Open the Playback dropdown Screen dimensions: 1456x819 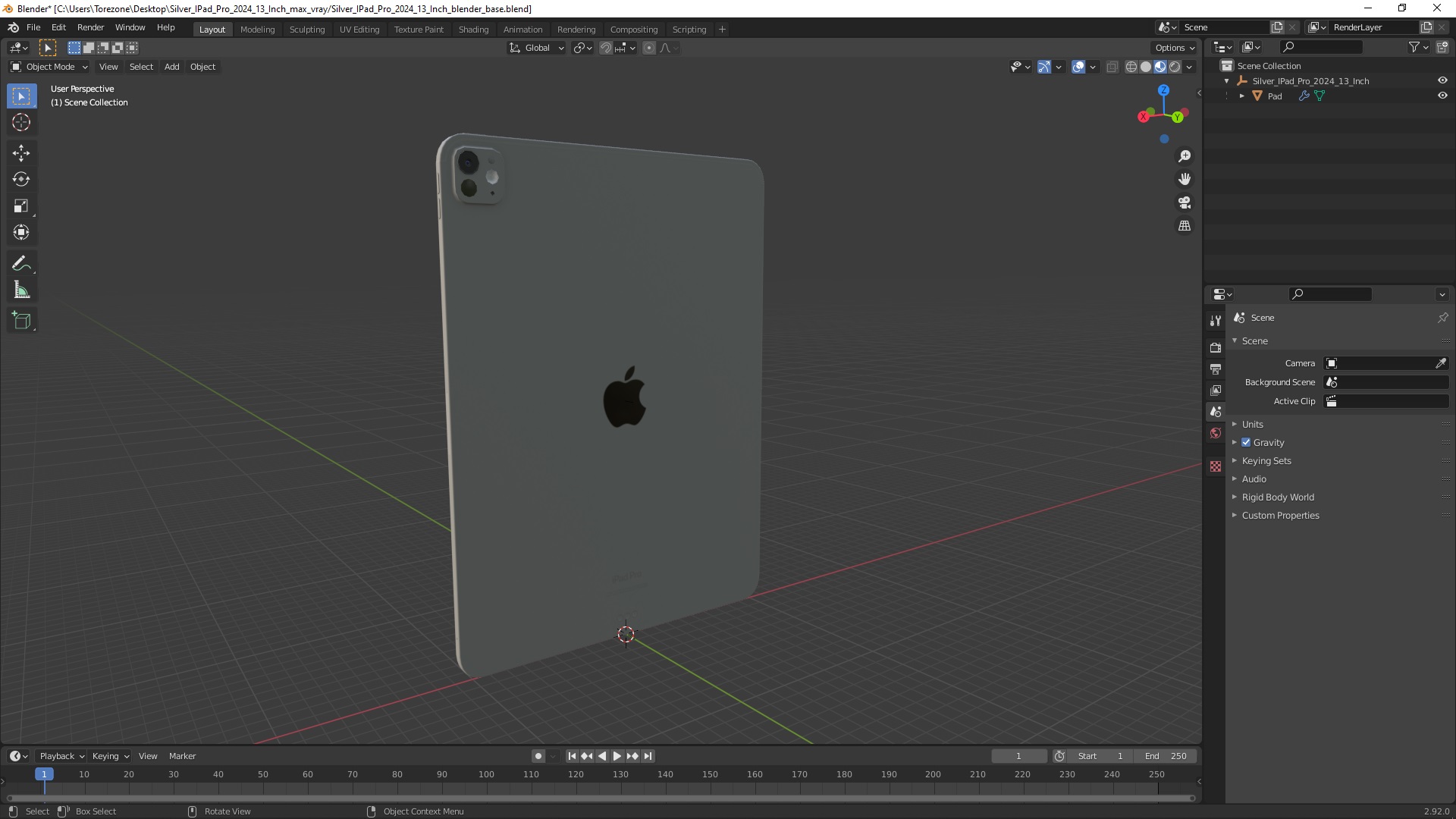pos(61,756)
